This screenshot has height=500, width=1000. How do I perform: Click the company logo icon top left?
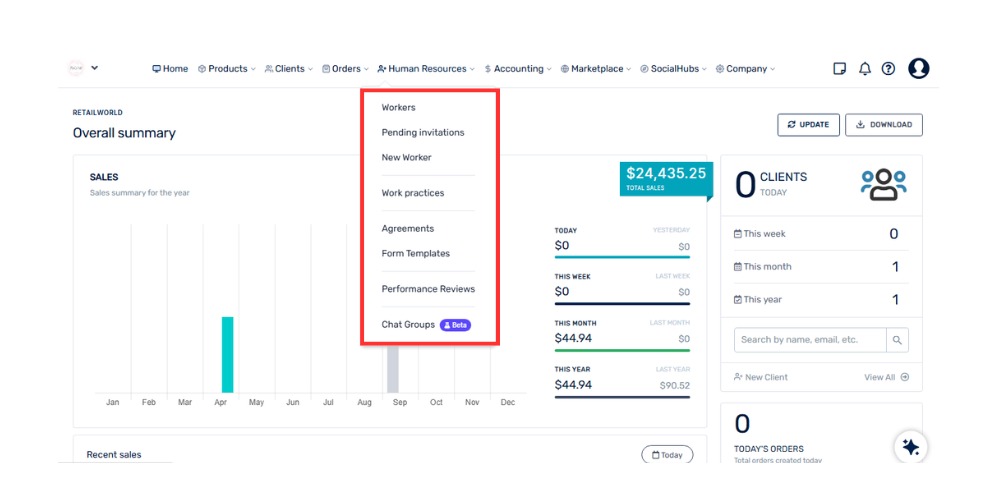point(75,68)
